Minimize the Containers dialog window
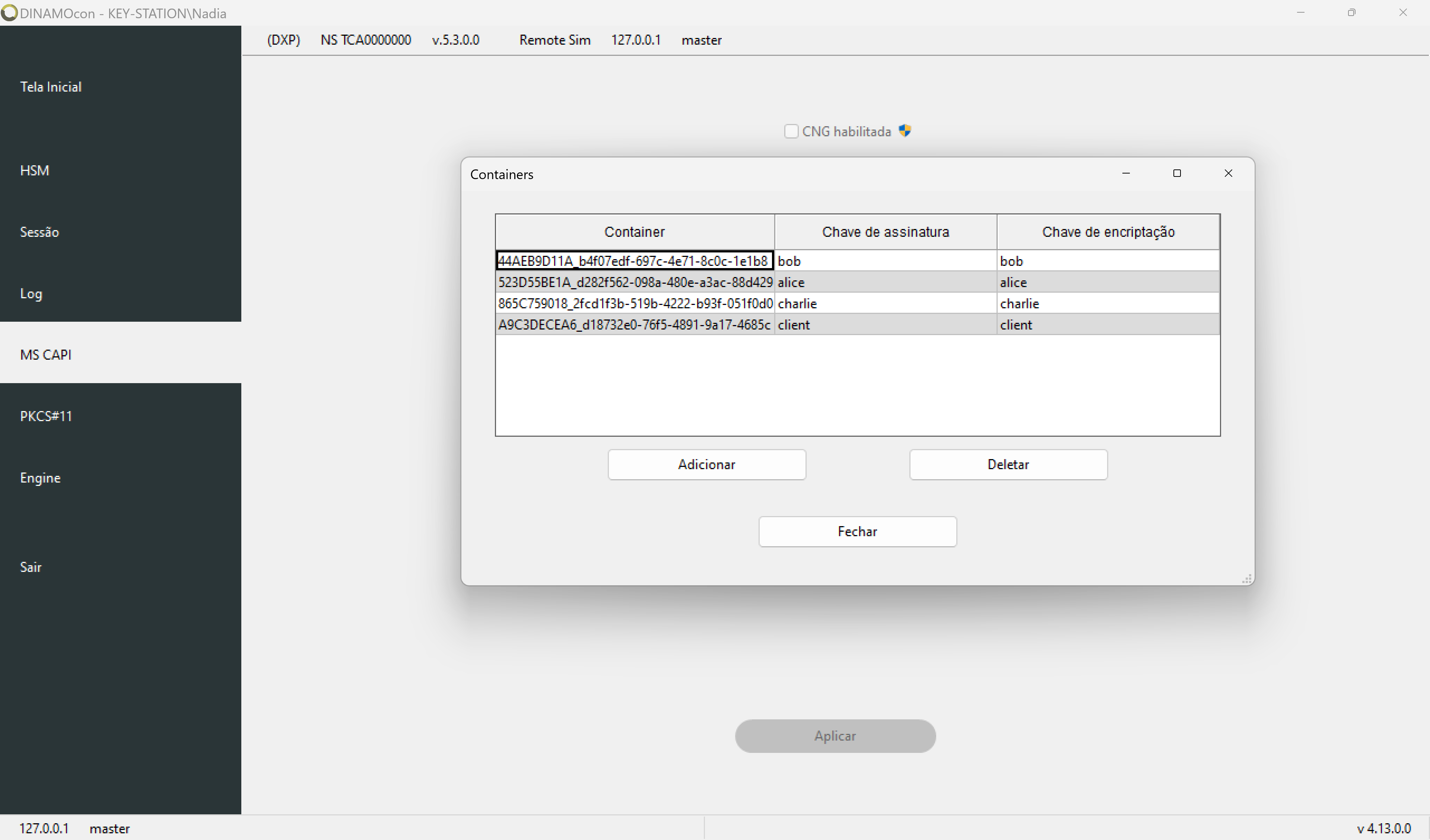This screenshot has height=840, width=1430. (x=1126, y=173)
